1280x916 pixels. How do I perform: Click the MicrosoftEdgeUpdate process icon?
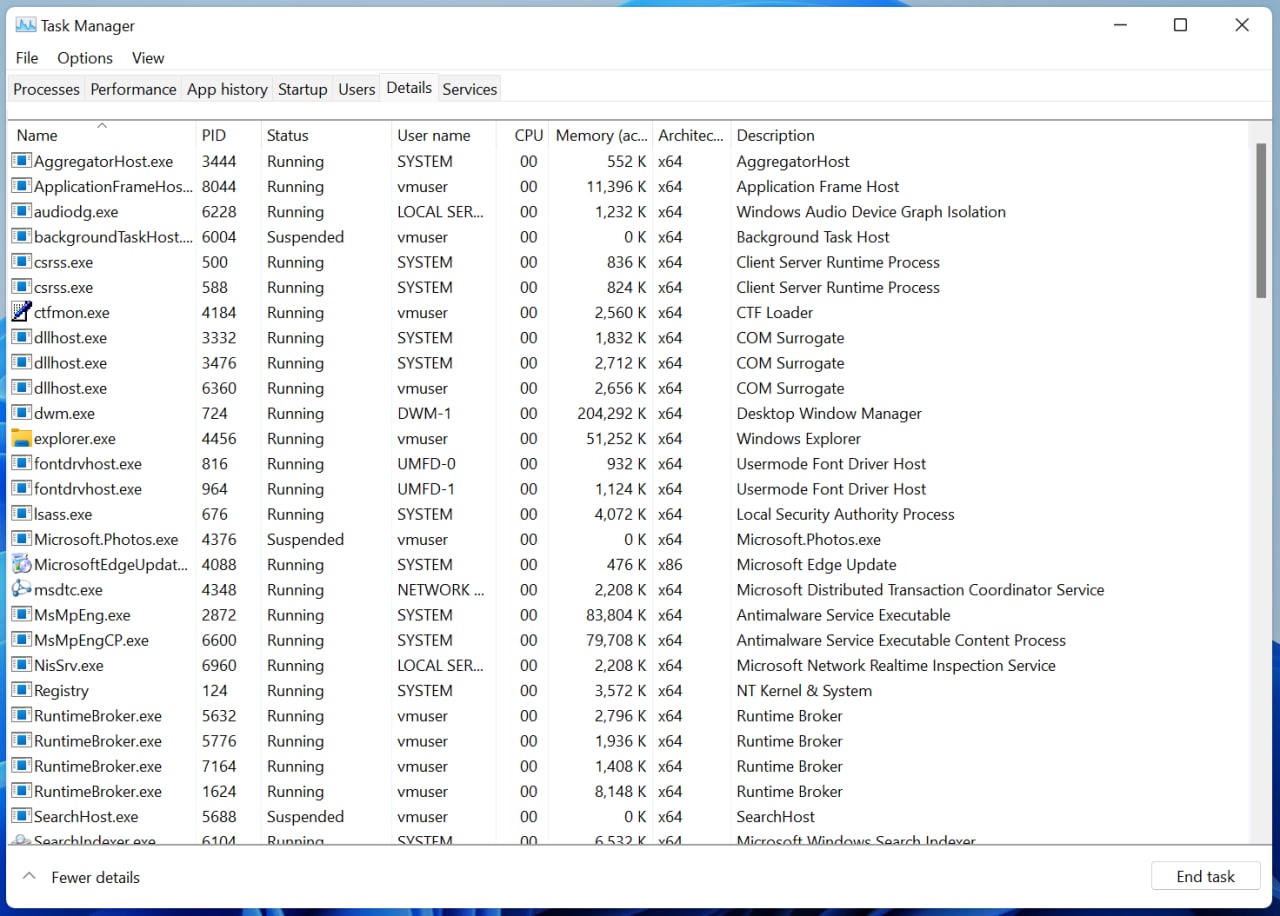point(21,564)
